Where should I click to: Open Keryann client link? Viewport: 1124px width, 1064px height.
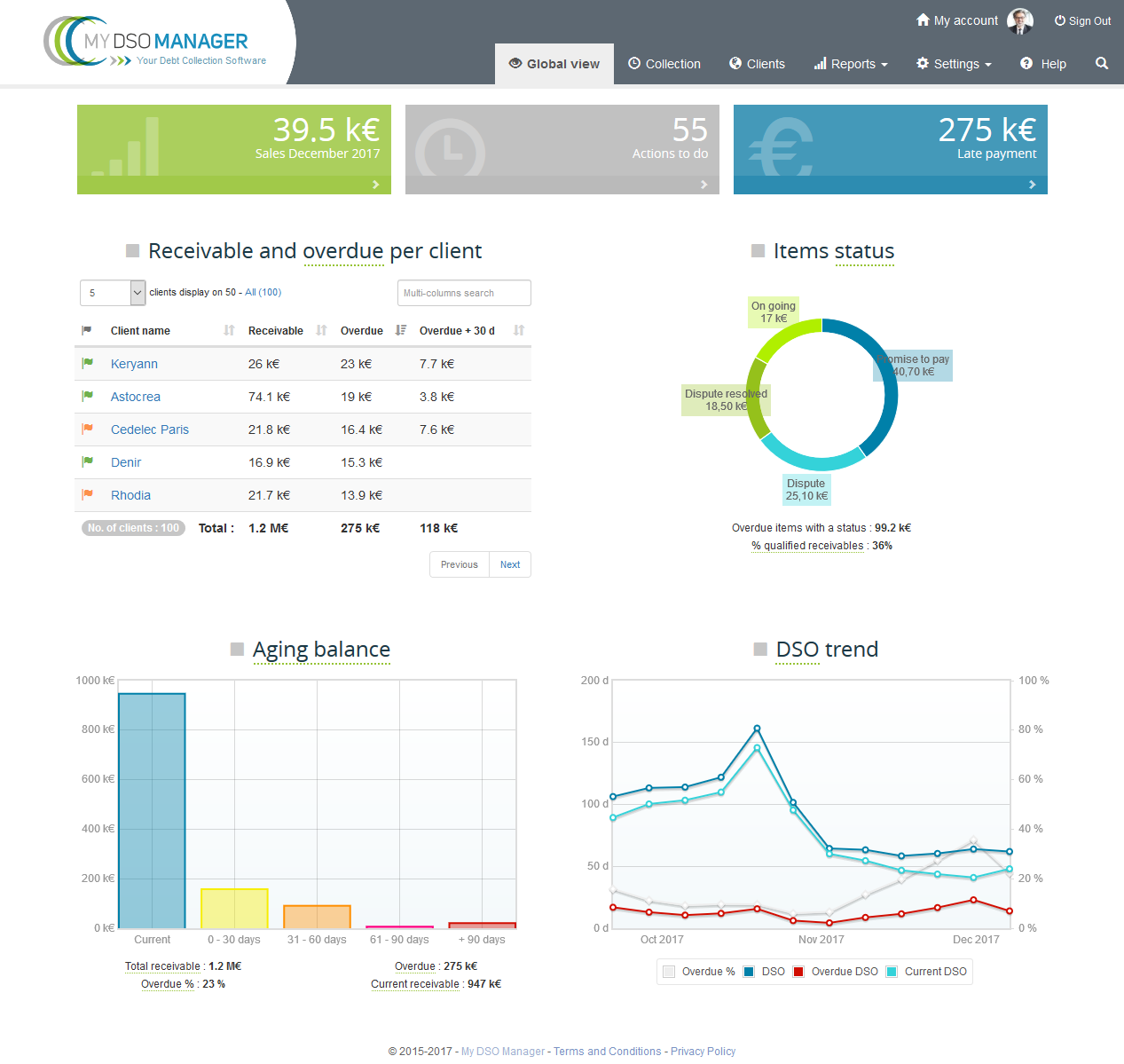(x=134, y=364)
